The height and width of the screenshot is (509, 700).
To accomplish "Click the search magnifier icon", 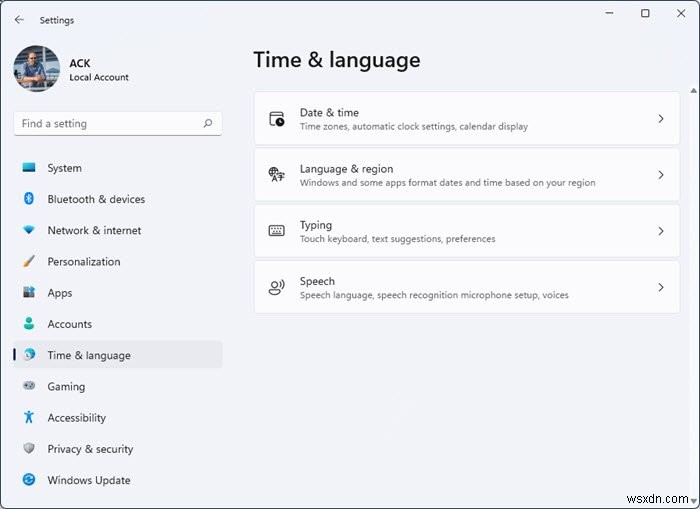I will [x=208, y=123].
